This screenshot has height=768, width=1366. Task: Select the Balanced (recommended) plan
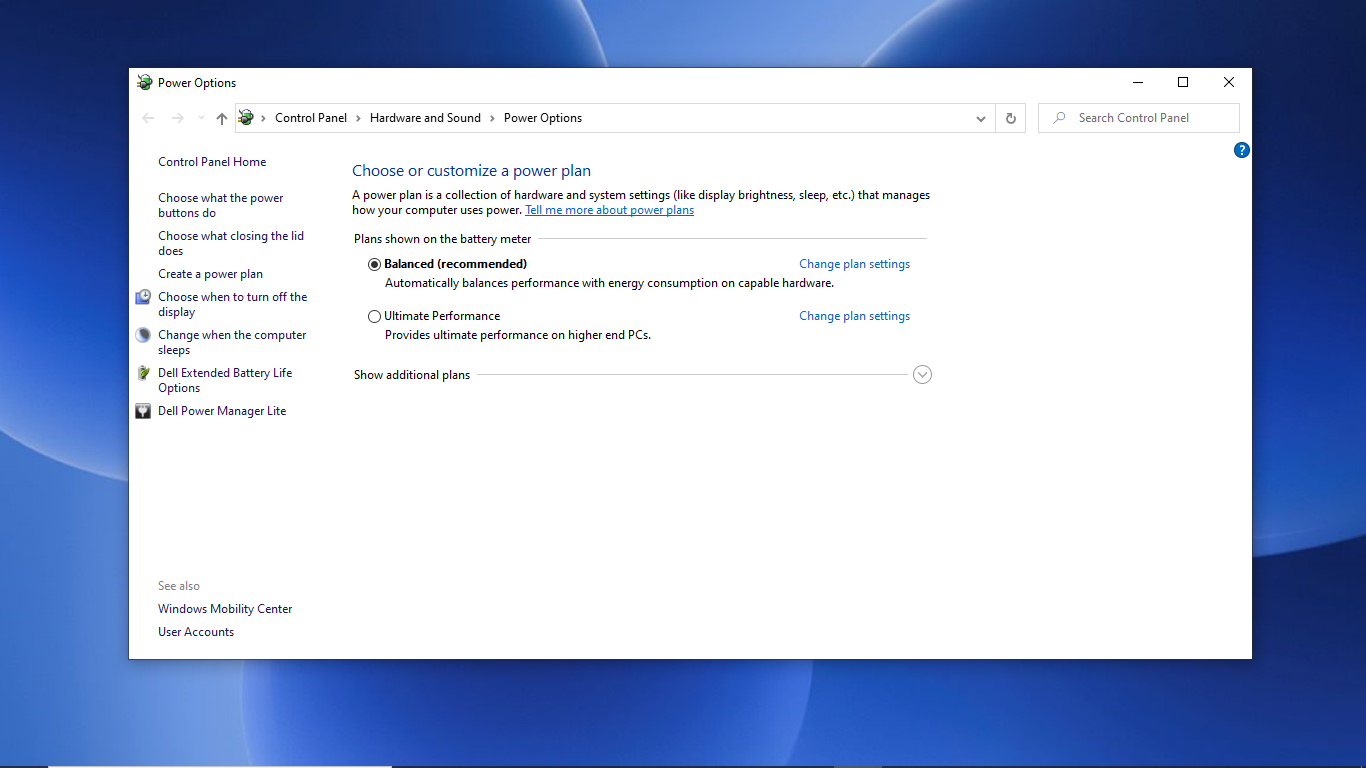click(x=375, y=264)
